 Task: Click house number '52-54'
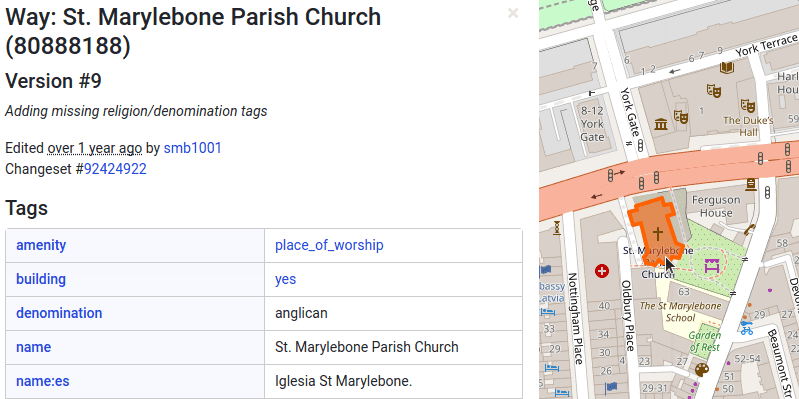[747, 359]
